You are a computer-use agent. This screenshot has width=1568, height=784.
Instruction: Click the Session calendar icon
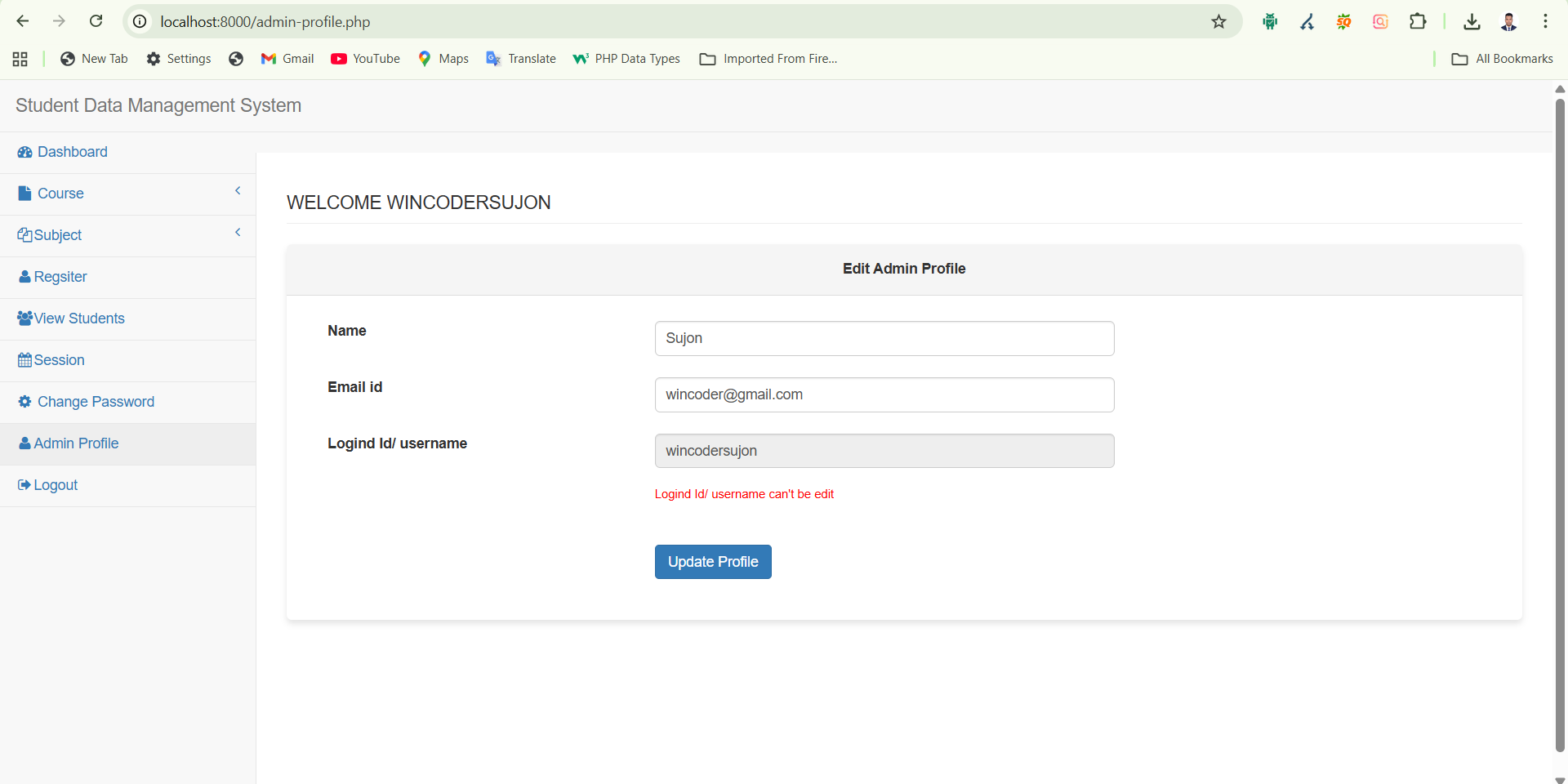[24, 360]
